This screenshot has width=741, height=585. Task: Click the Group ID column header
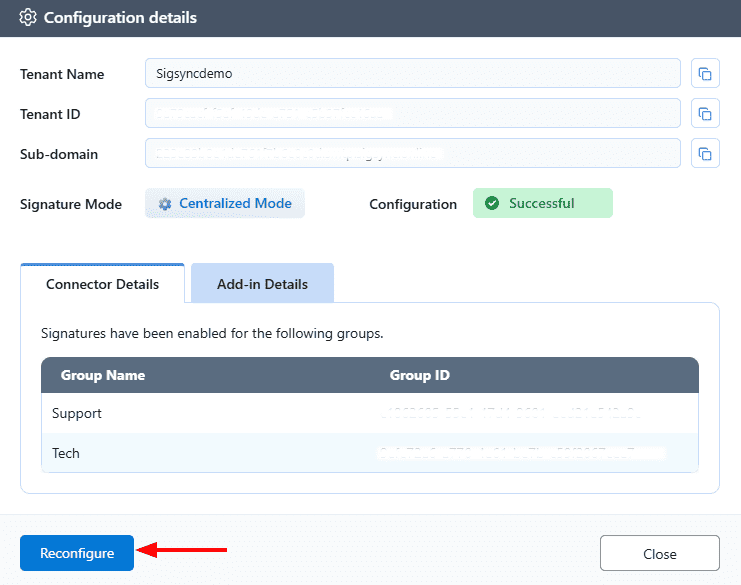pos(419,376)
